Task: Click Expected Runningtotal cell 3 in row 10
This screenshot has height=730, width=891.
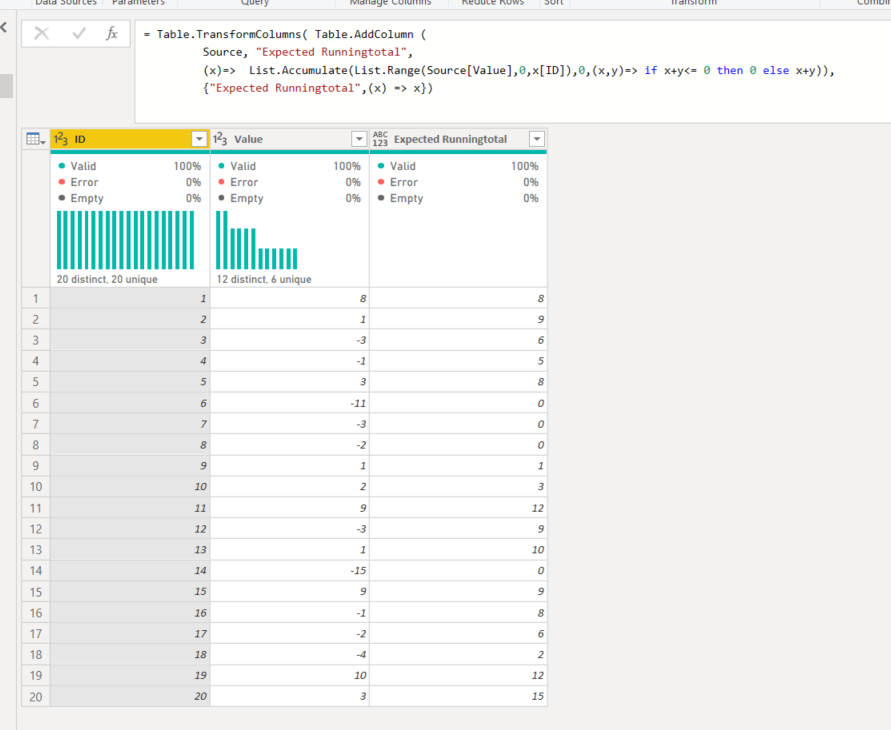Action: pos(459,486)
